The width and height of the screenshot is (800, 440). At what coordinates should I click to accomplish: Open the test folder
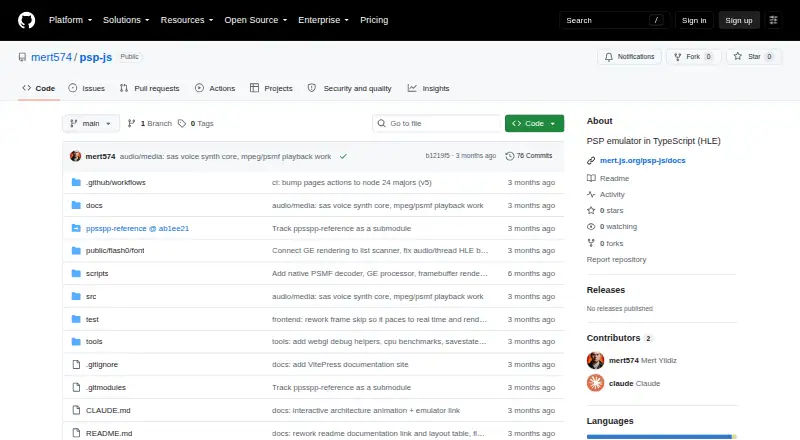tap(92, 320)
